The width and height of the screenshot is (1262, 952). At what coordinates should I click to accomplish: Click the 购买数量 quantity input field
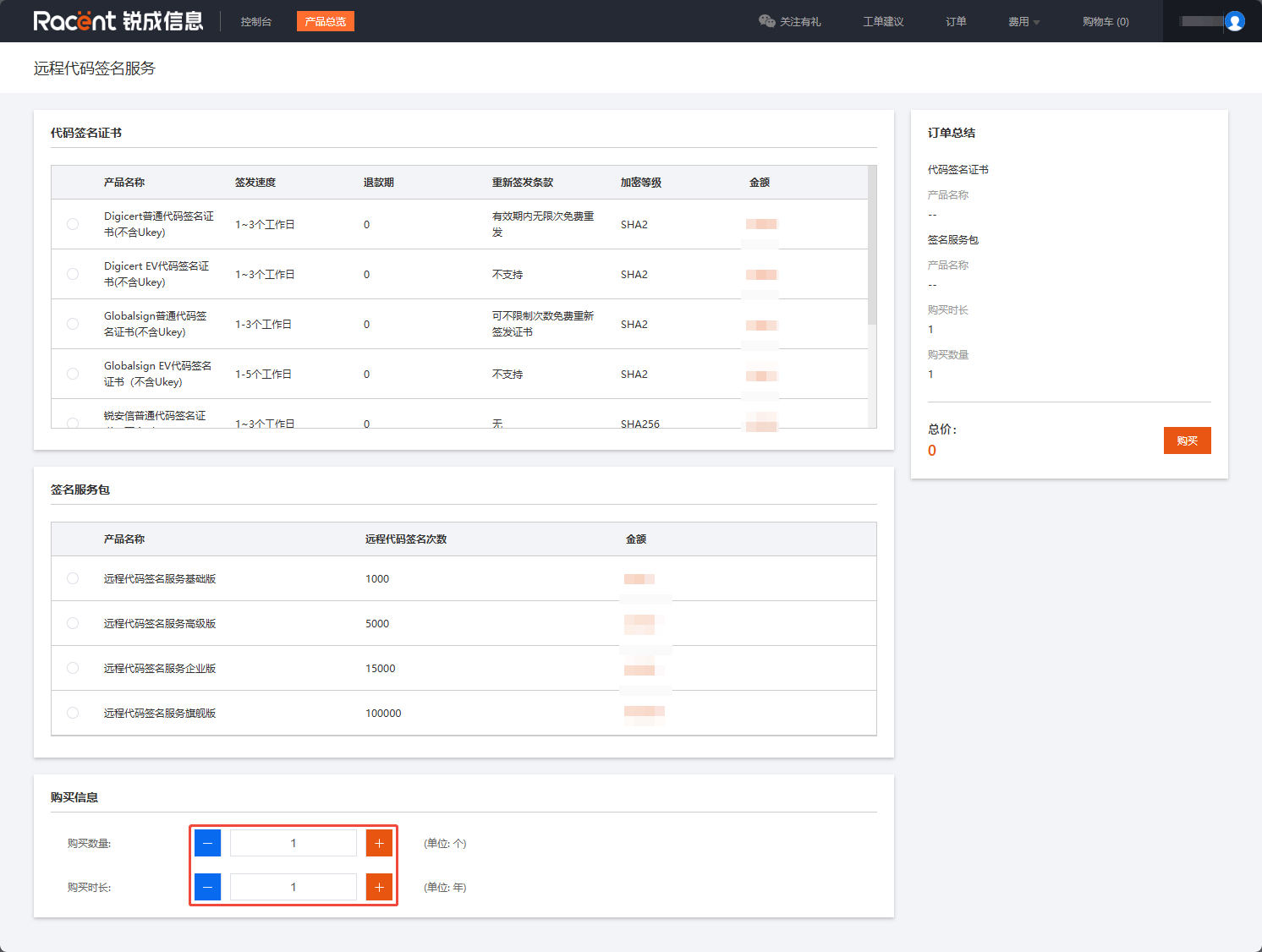tap(294, 843)
